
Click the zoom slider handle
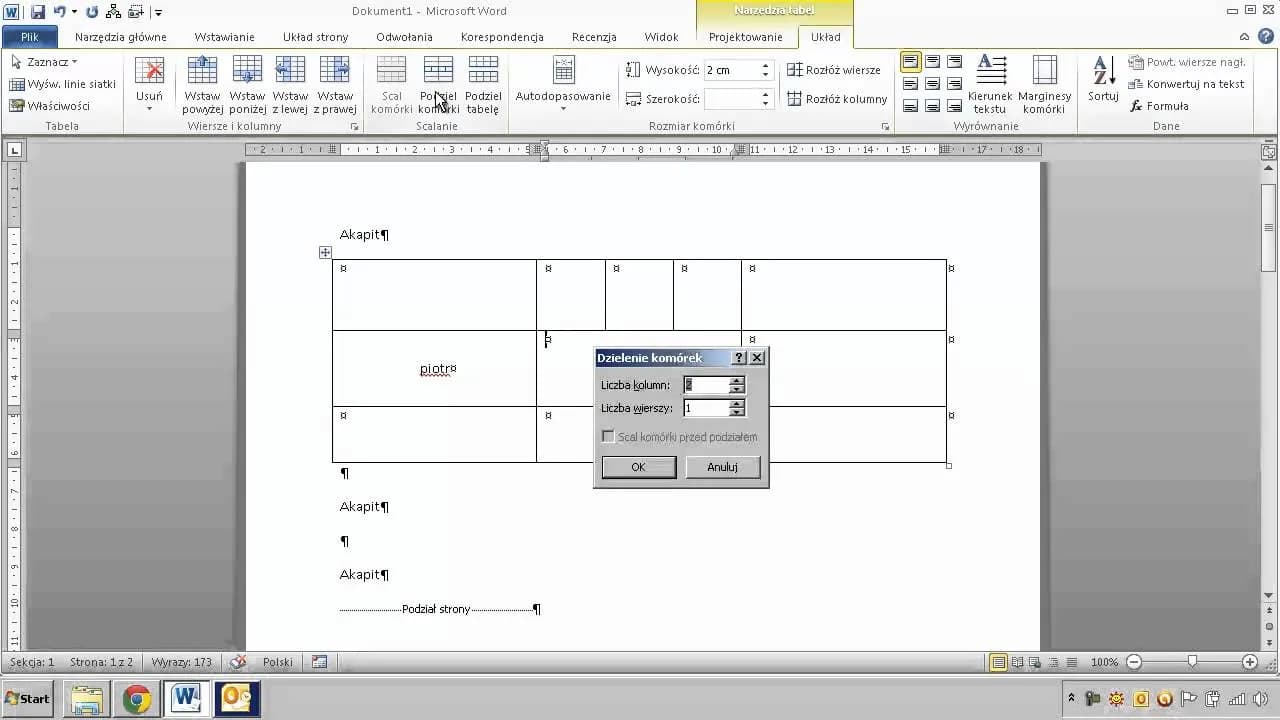point(1191,662)
